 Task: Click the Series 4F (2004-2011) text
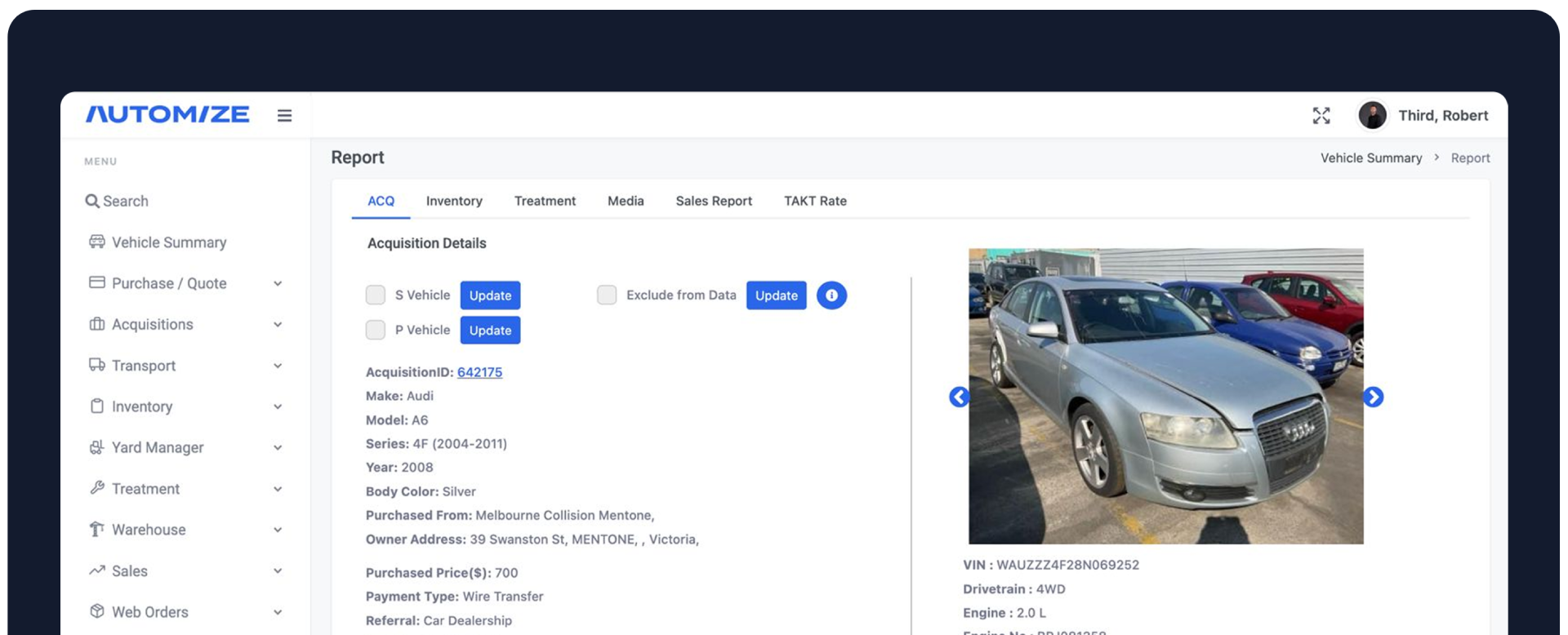(x=436, y=444)
